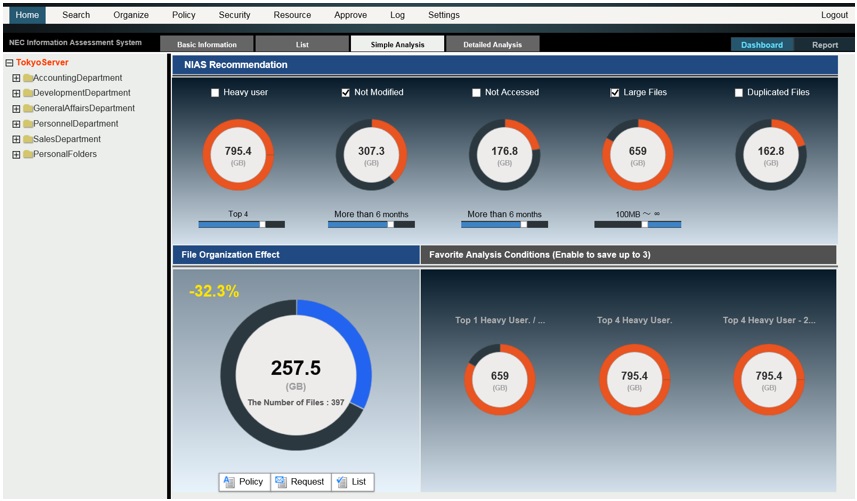Click the DevelopmentDepartment folder icon

(28, 93)
